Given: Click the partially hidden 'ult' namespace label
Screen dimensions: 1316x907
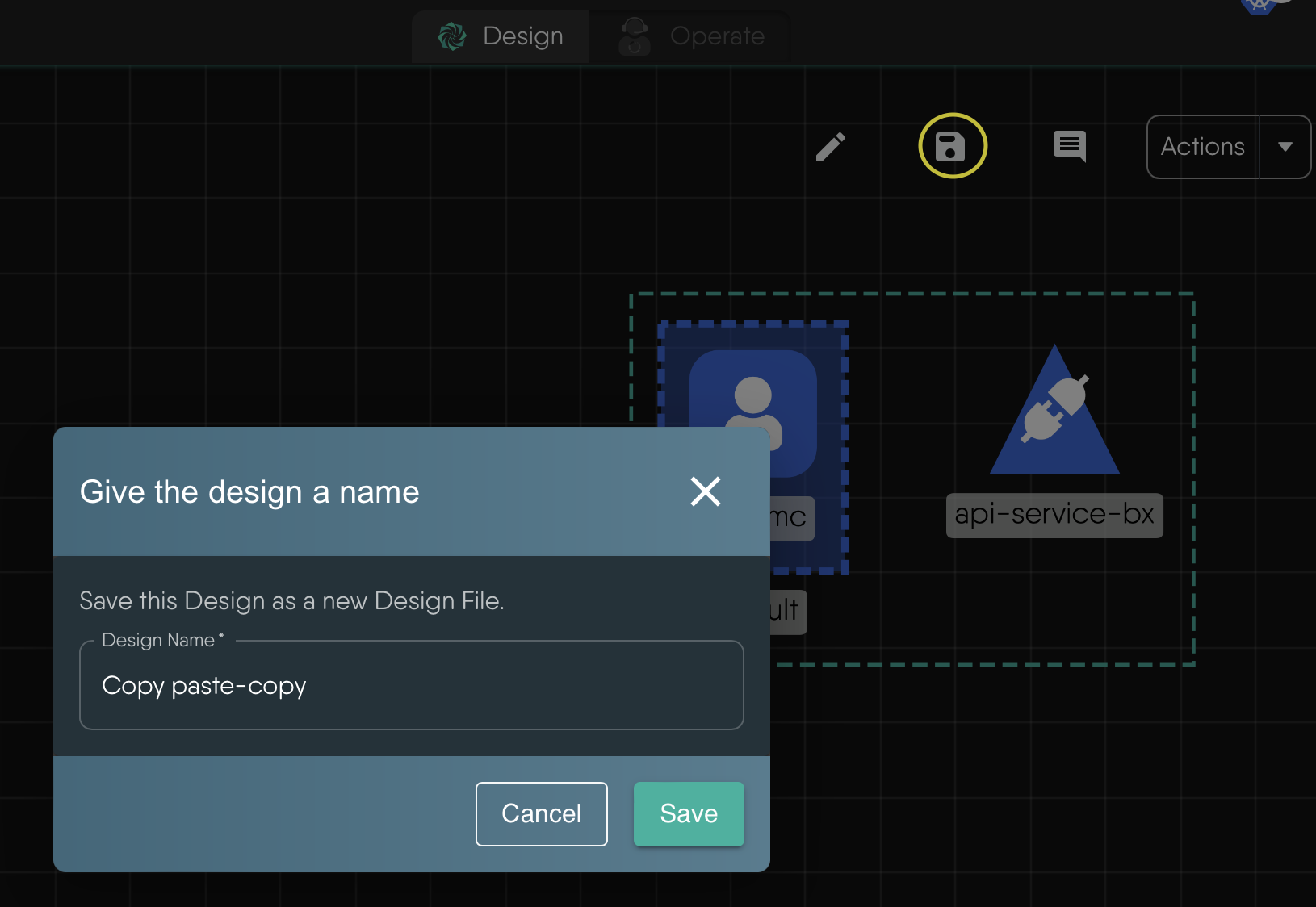Looking at the screenshot, I should pyautogui.click(x=787, y=611).
